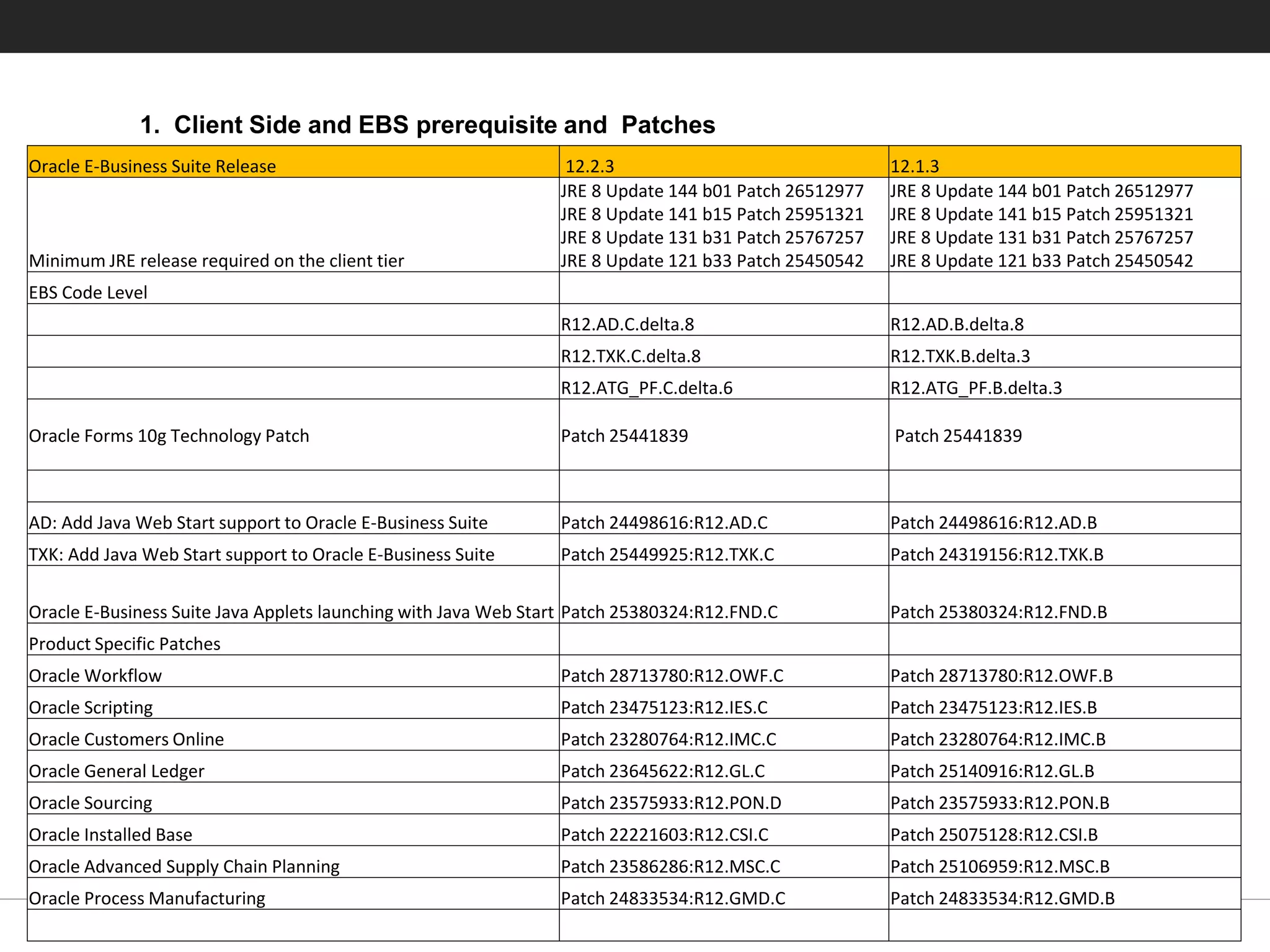This screenshot has height=952, width=1270.
Task: Click 'JRE 8 Update 121 b33 Patch 25450542' in 12.1.3 column
Action: click(x=1042, y=261)
